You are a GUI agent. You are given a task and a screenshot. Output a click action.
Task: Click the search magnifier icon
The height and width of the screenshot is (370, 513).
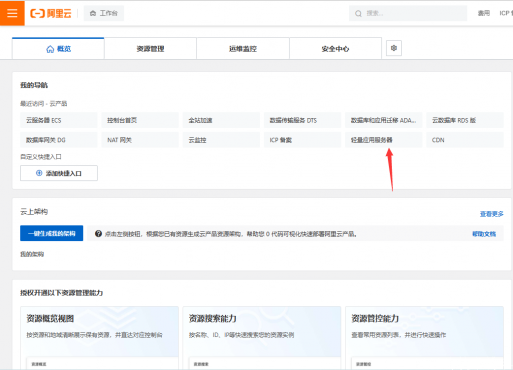pos(358,14)
